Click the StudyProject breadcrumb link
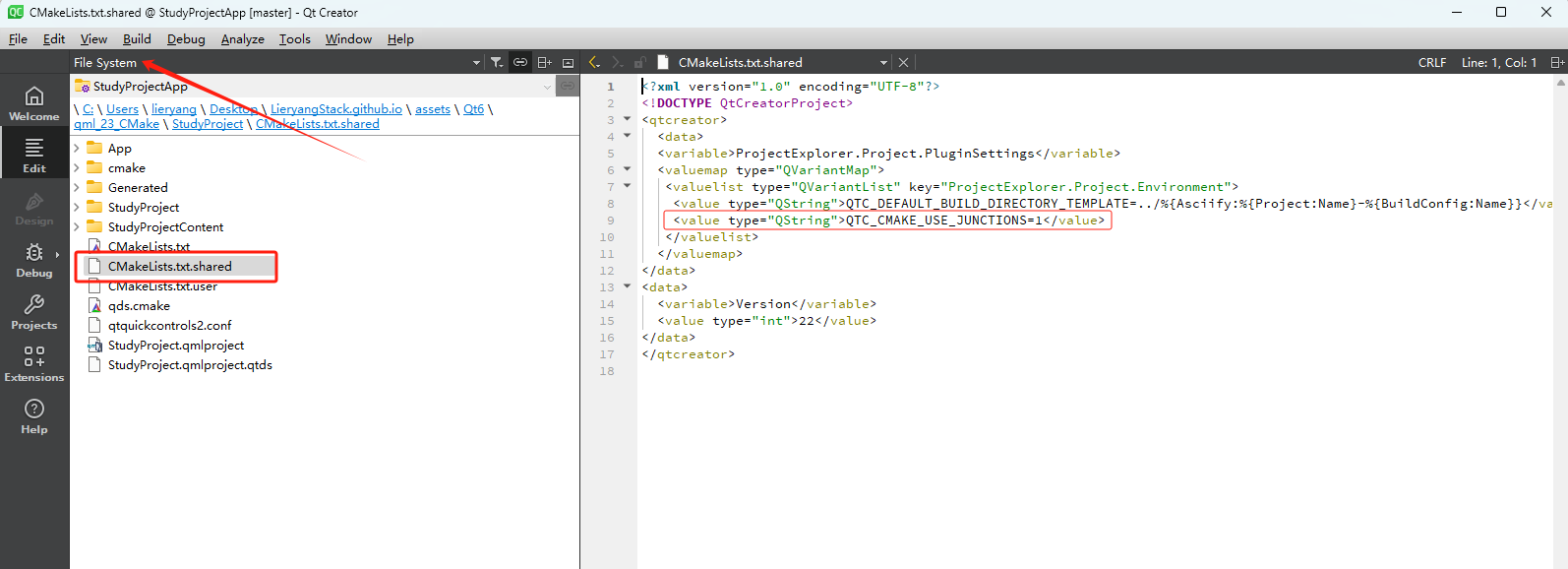The height and width of the screenshot is (569, 1568). [x=208, y=124]
